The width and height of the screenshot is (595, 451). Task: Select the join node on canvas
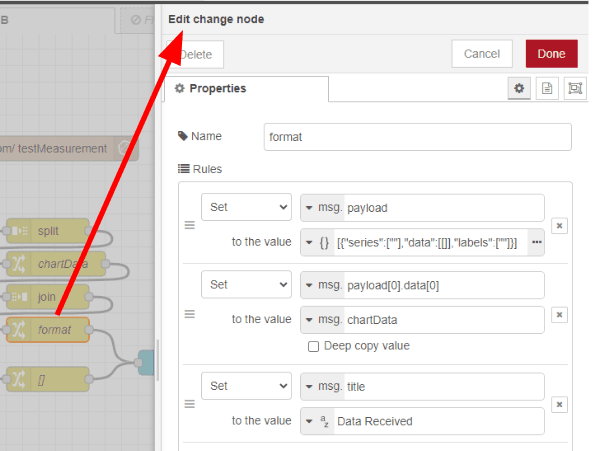pyautogui.click(x=48, y=297)
